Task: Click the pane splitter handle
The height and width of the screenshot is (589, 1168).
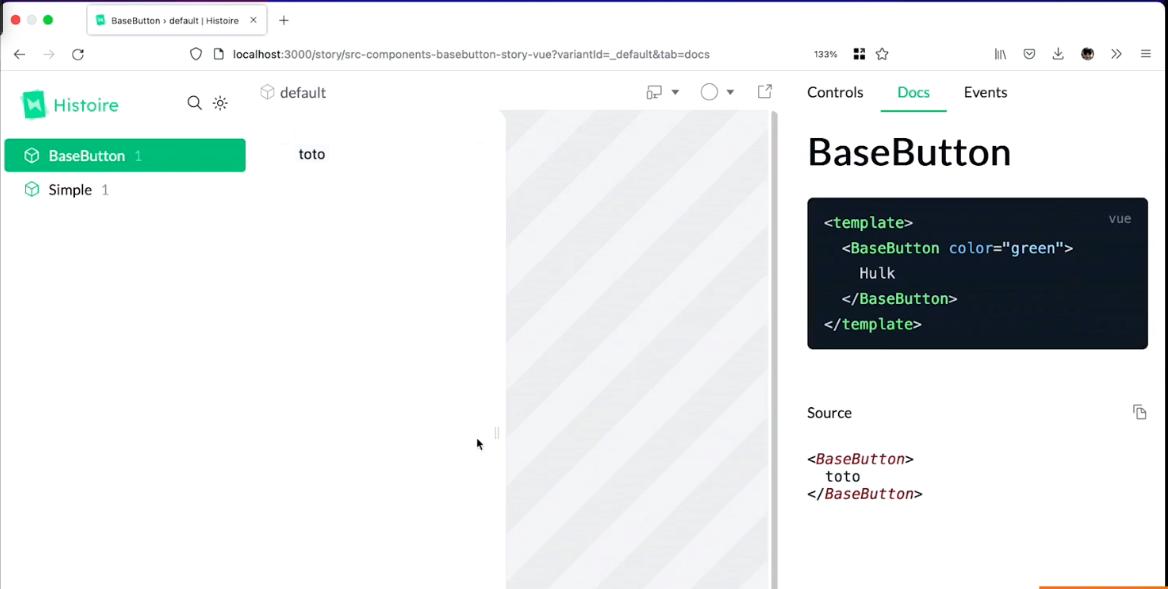Action: (x=497, y=433)
